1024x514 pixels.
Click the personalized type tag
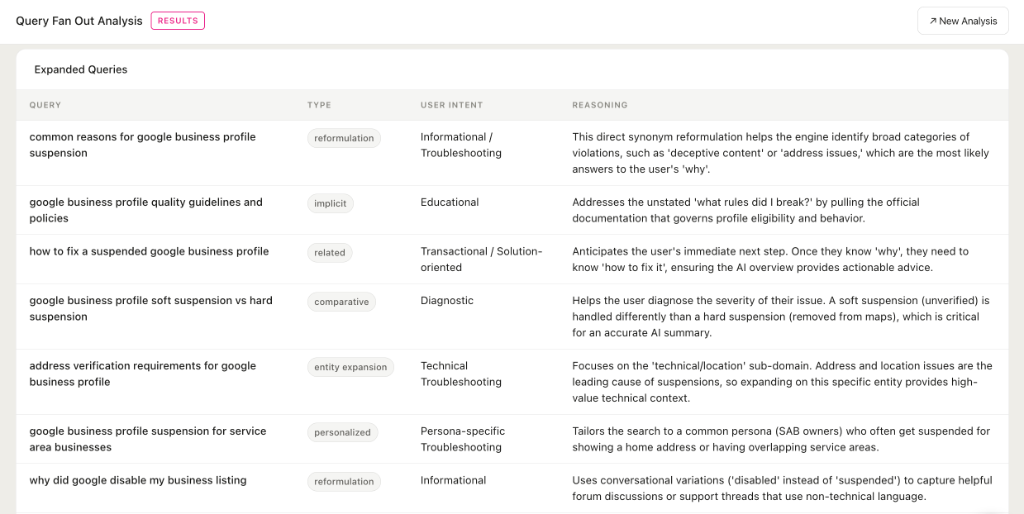343,432
